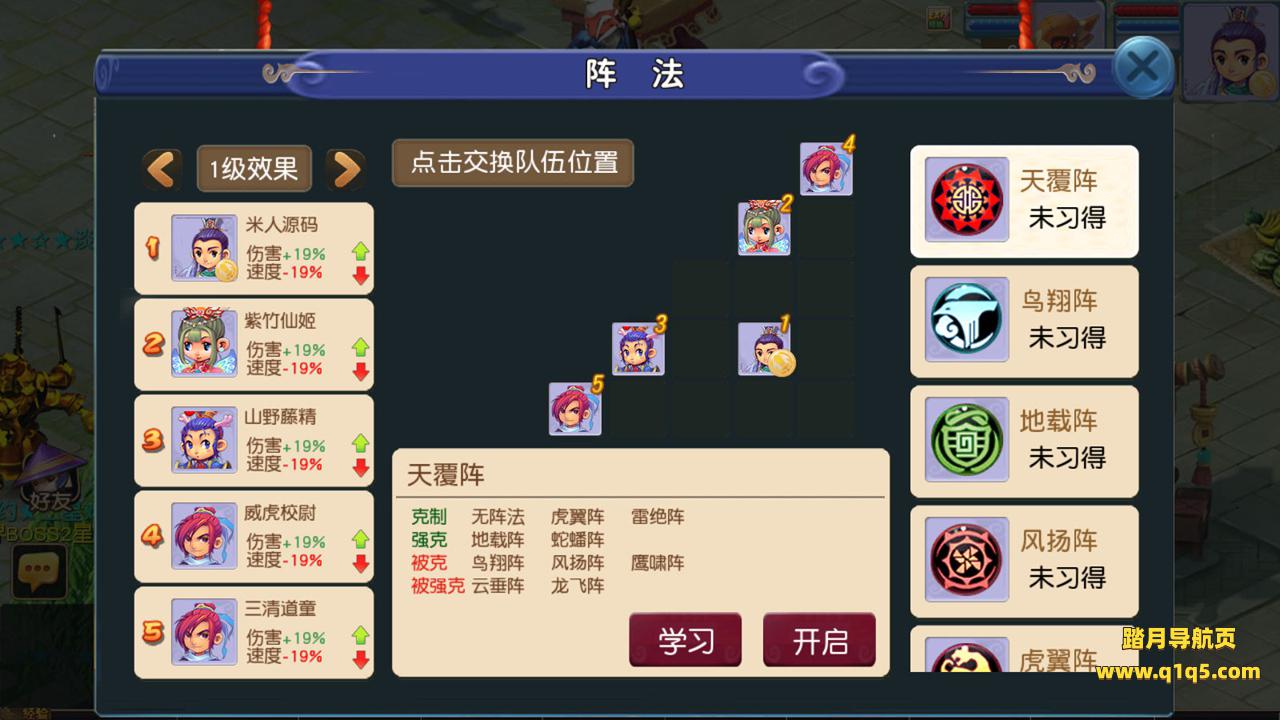Click the grid avatar numbered 3
The height and width of the screenshot is (720, 1280).
coord(638,348)
